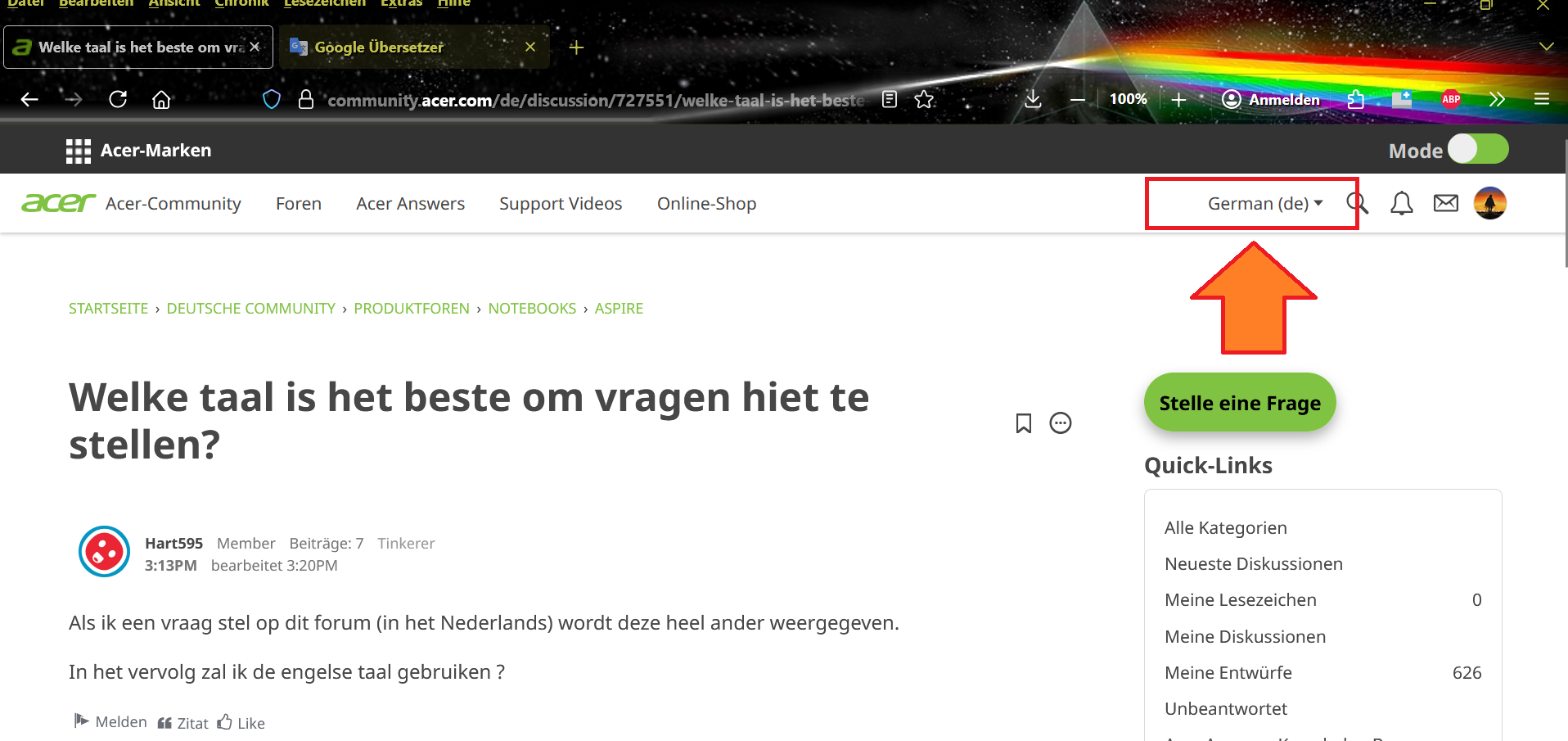
Task: Like the post
Action: (x=241, y=723)
